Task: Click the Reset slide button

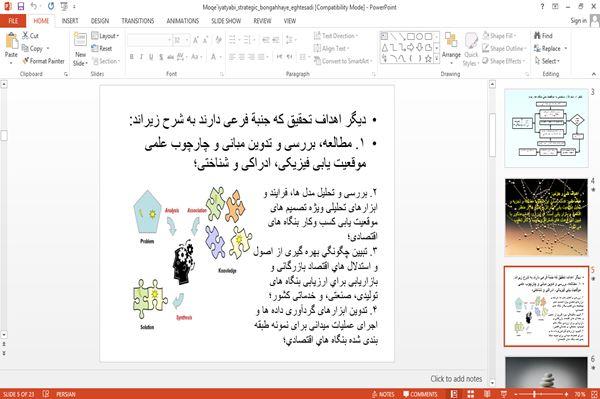Action: 102,48
